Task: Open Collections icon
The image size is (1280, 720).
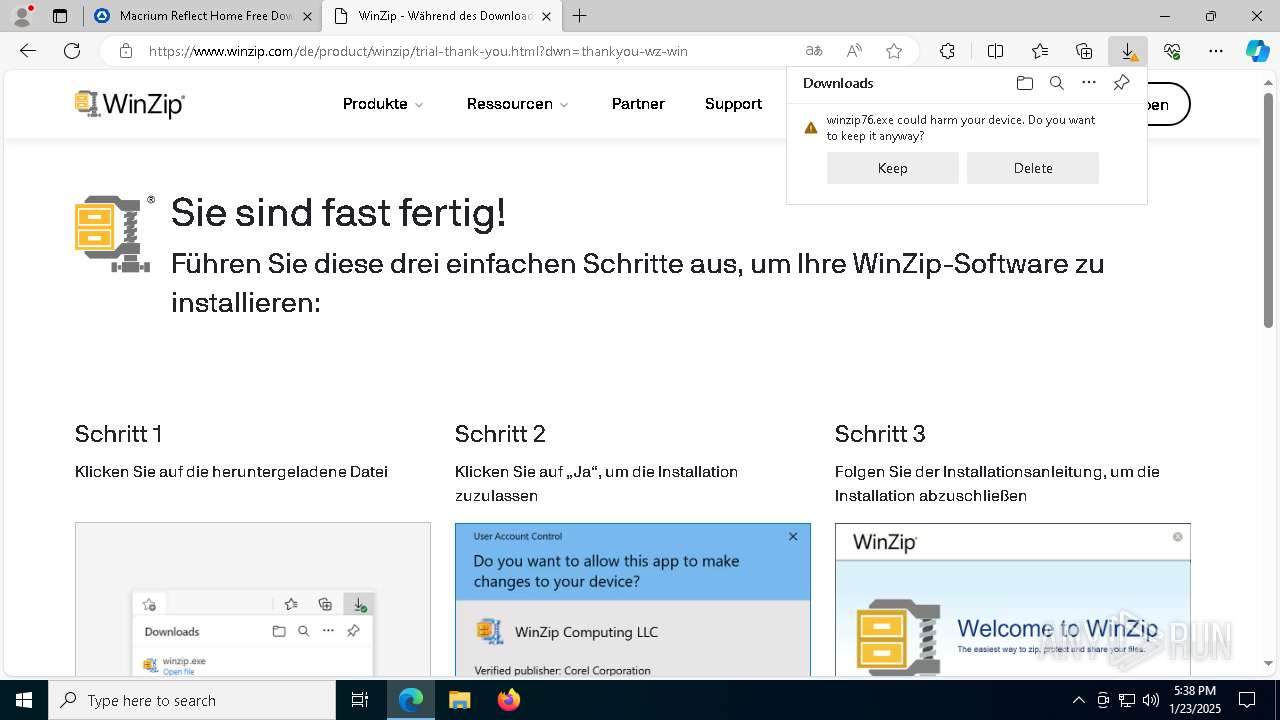Action: [x=1084, y=51]
